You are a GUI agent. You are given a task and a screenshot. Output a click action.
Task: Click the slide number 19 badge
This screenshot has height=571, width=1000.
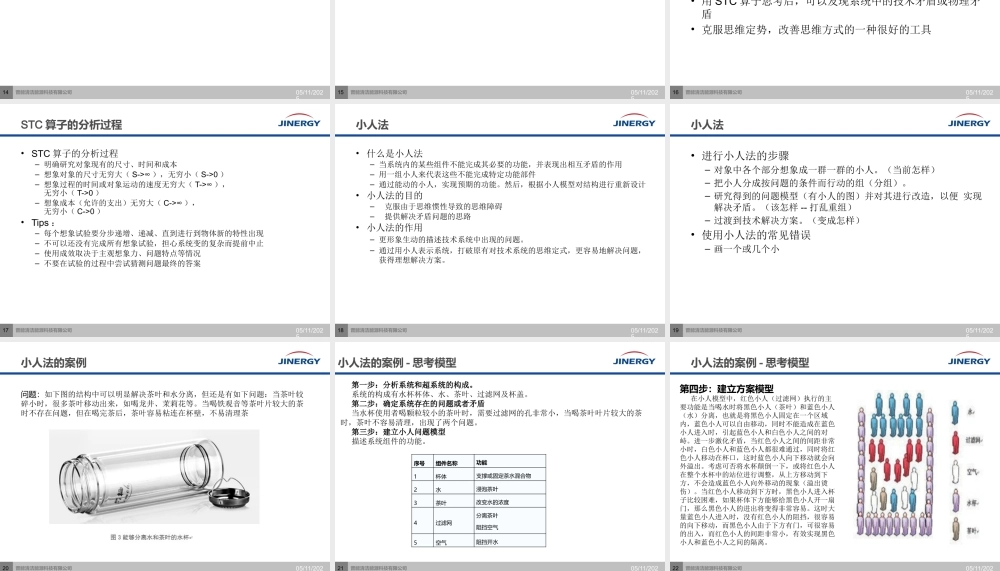676,330
